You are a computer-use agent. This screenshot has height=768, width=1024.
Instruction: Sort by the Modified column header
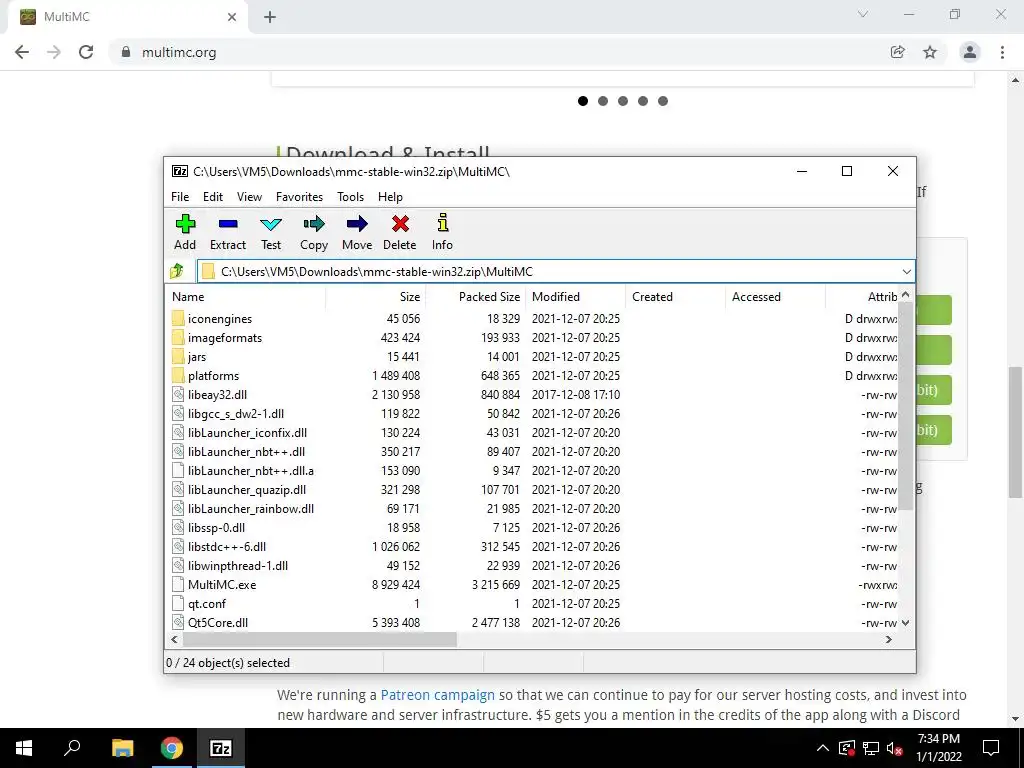coord(576,296)
